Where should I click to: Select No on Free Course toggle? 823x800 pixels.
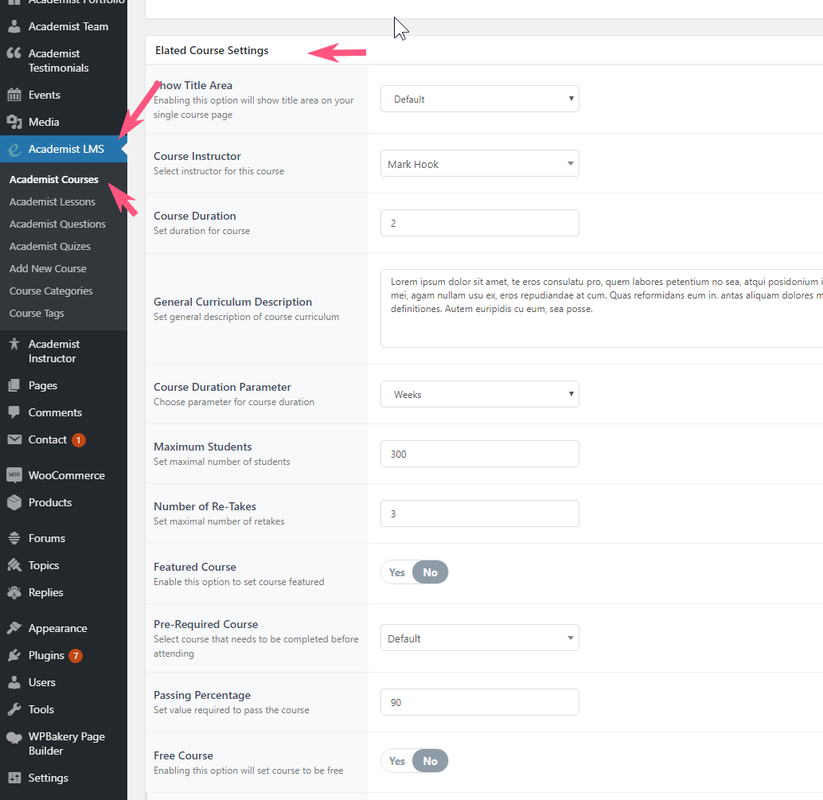click(430, 761)
